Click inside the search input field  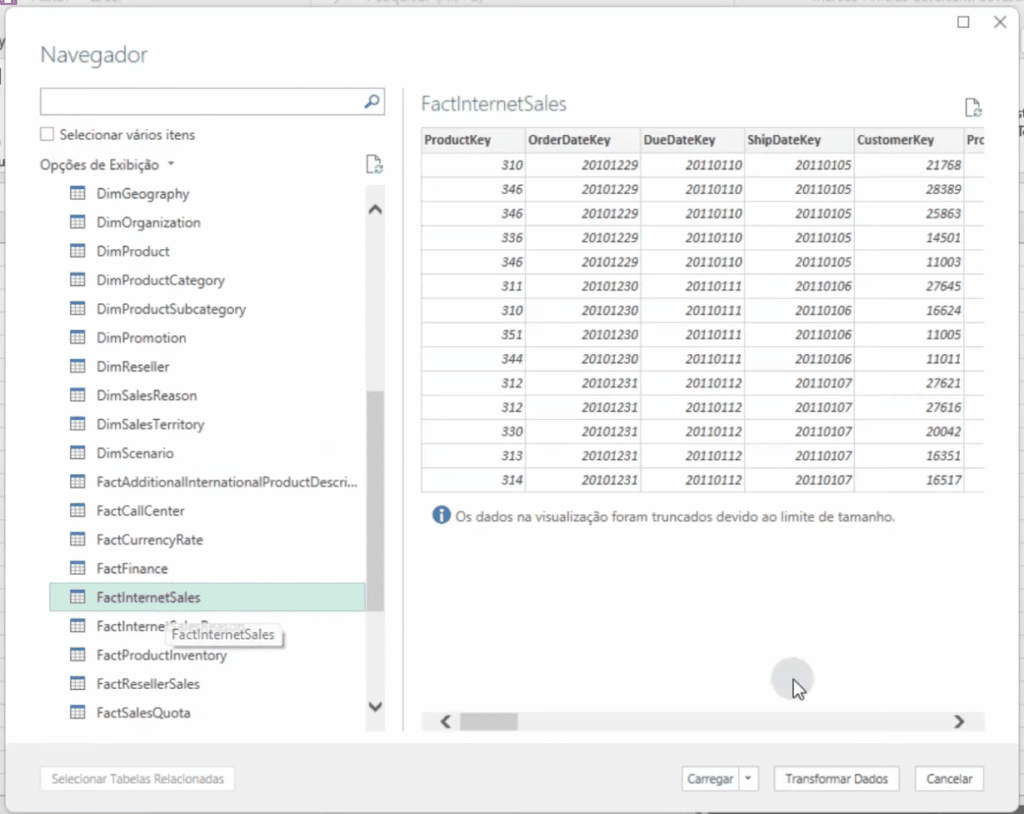200,101
